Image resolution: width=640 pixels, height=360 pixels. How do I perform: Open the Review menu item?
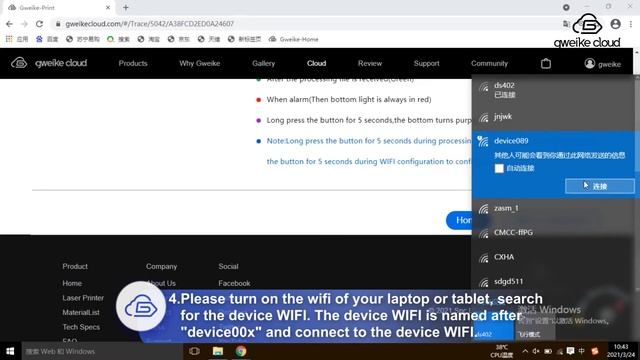coord(370,63)
